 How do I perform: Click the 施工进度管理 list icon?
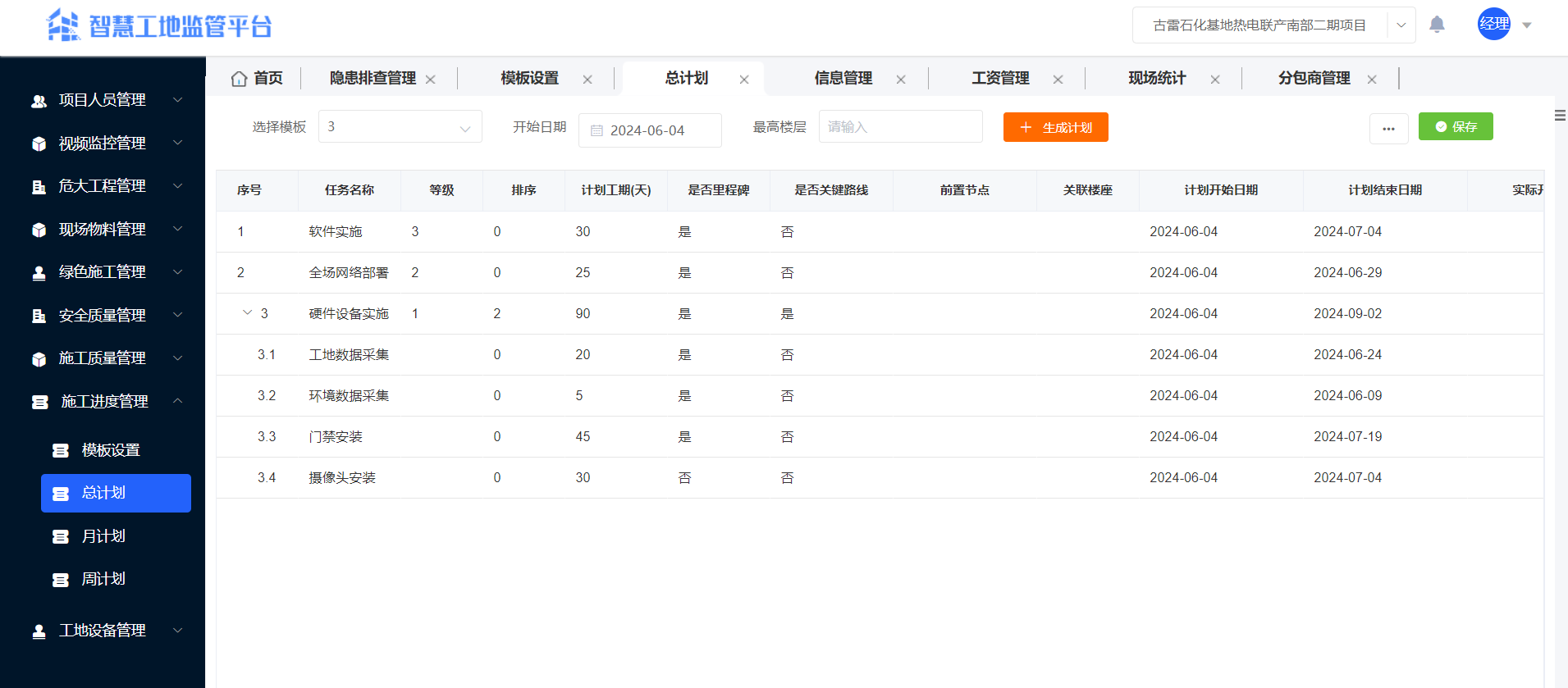39,402
